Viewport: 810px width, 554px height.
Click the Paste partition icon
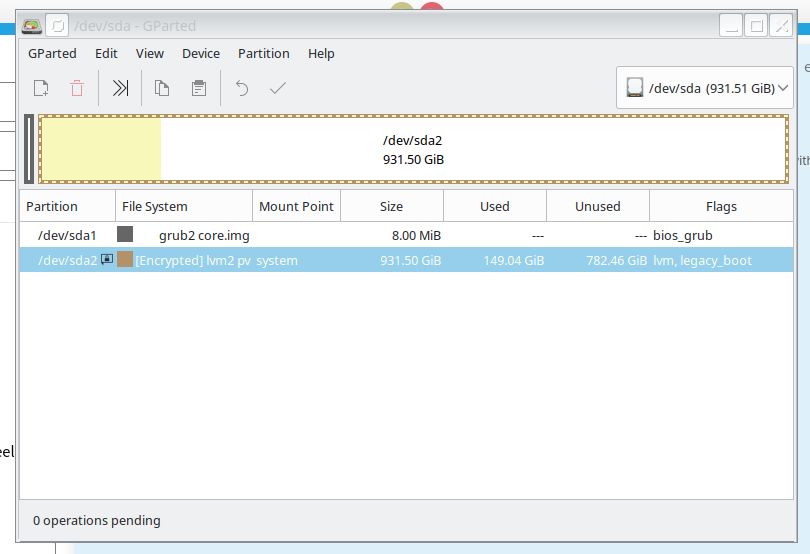tap(199, 88)
